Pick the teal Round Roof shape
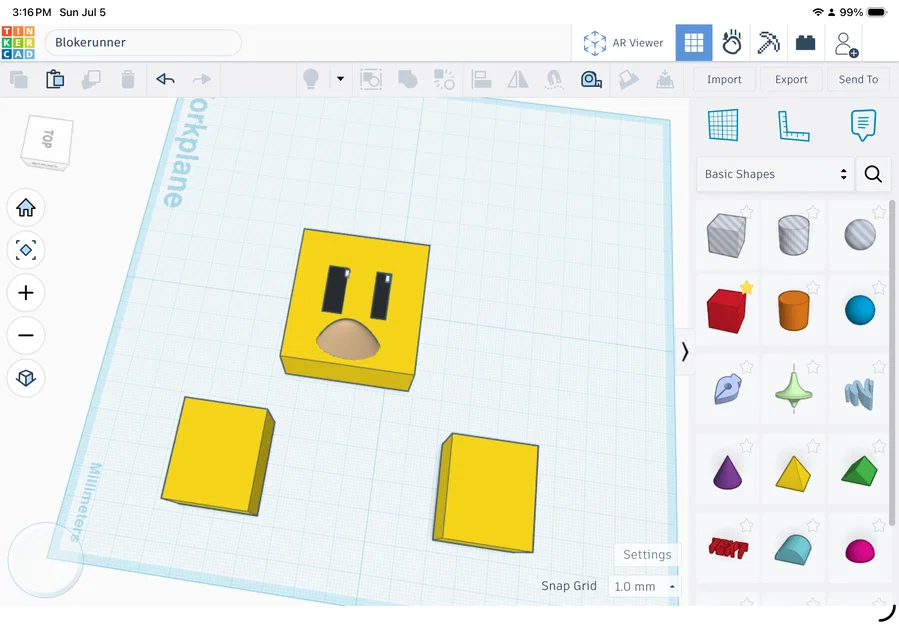 pos(794,550)
